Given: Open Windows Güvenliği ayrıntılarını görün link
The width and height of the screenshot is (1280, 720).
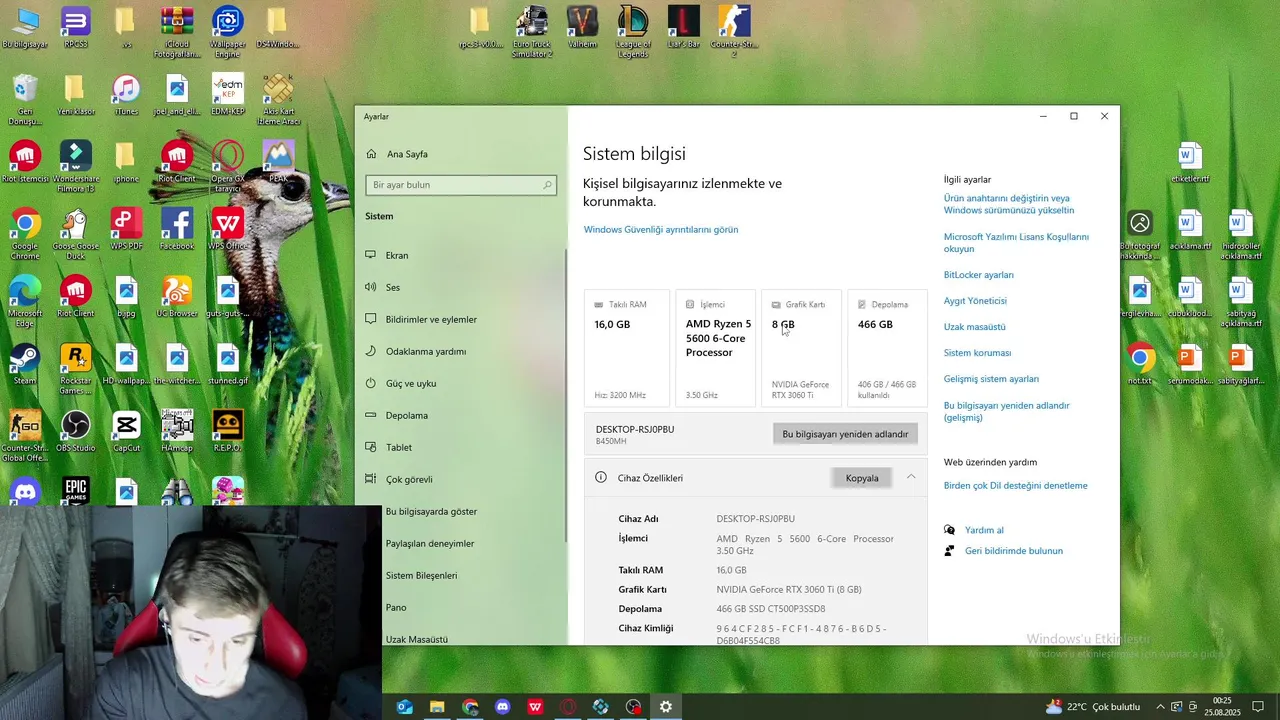Looking at the screenshot, I should click(661, 229).
